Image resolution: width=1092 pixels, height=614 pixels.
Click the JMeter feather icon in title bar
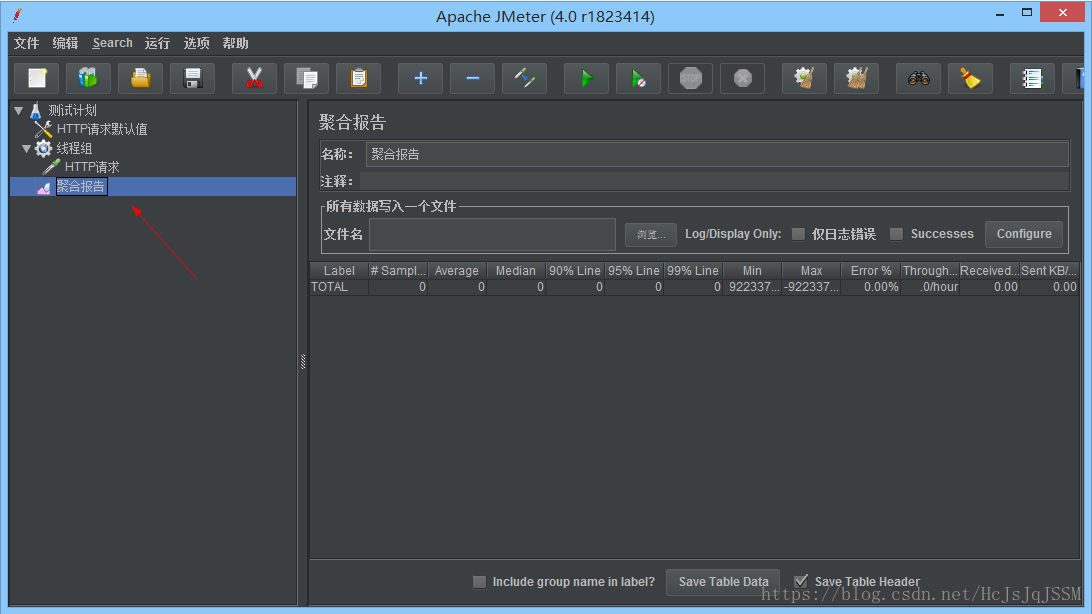tap(17, 15)
